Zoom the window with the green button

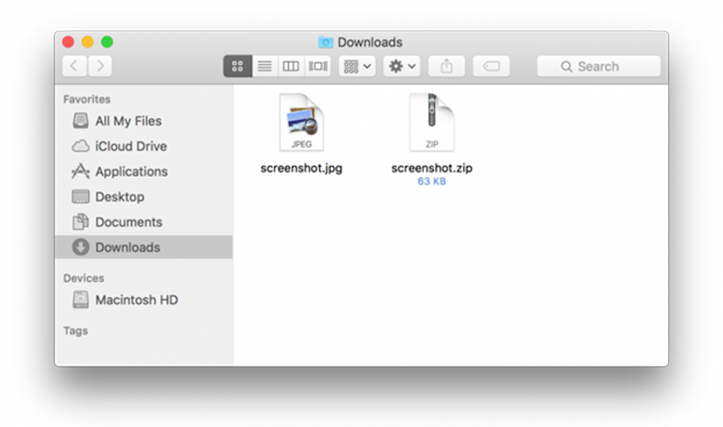(107, 42)
